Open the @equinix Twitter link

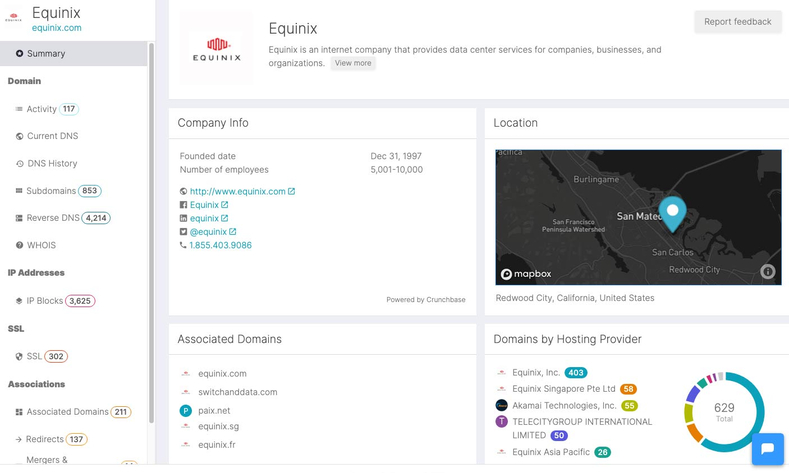(208, 232)
